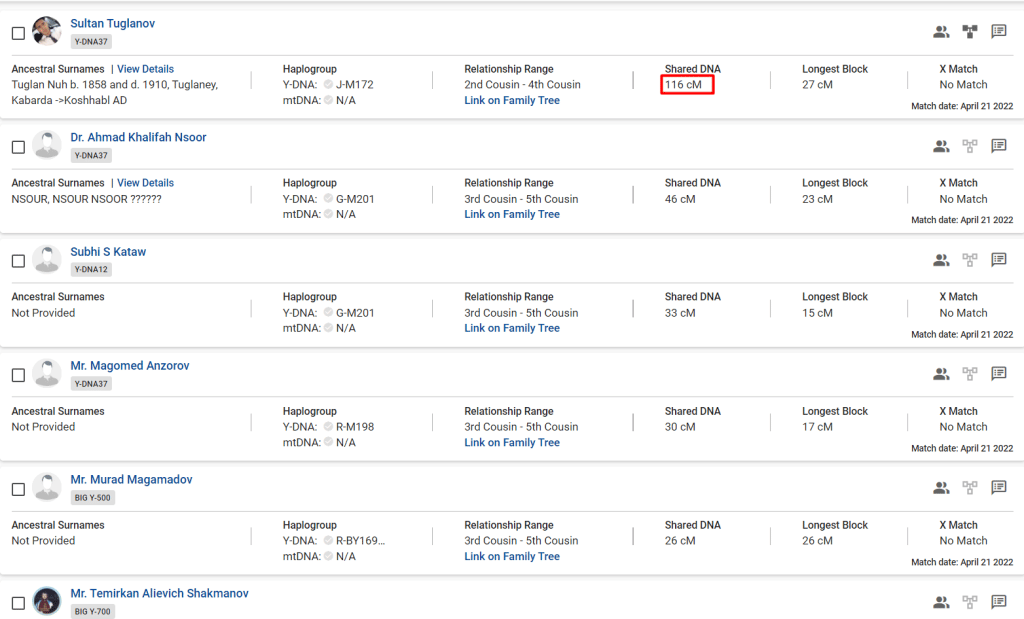Tick the checkbox for Sultan Tuglanov

[x=18, y=33]
